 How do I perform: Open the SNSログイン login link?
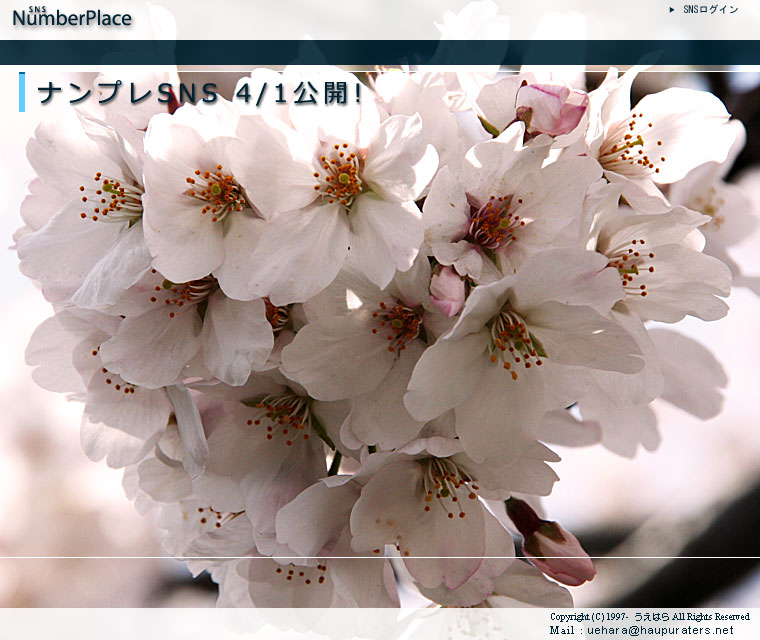tap(710, 10)
